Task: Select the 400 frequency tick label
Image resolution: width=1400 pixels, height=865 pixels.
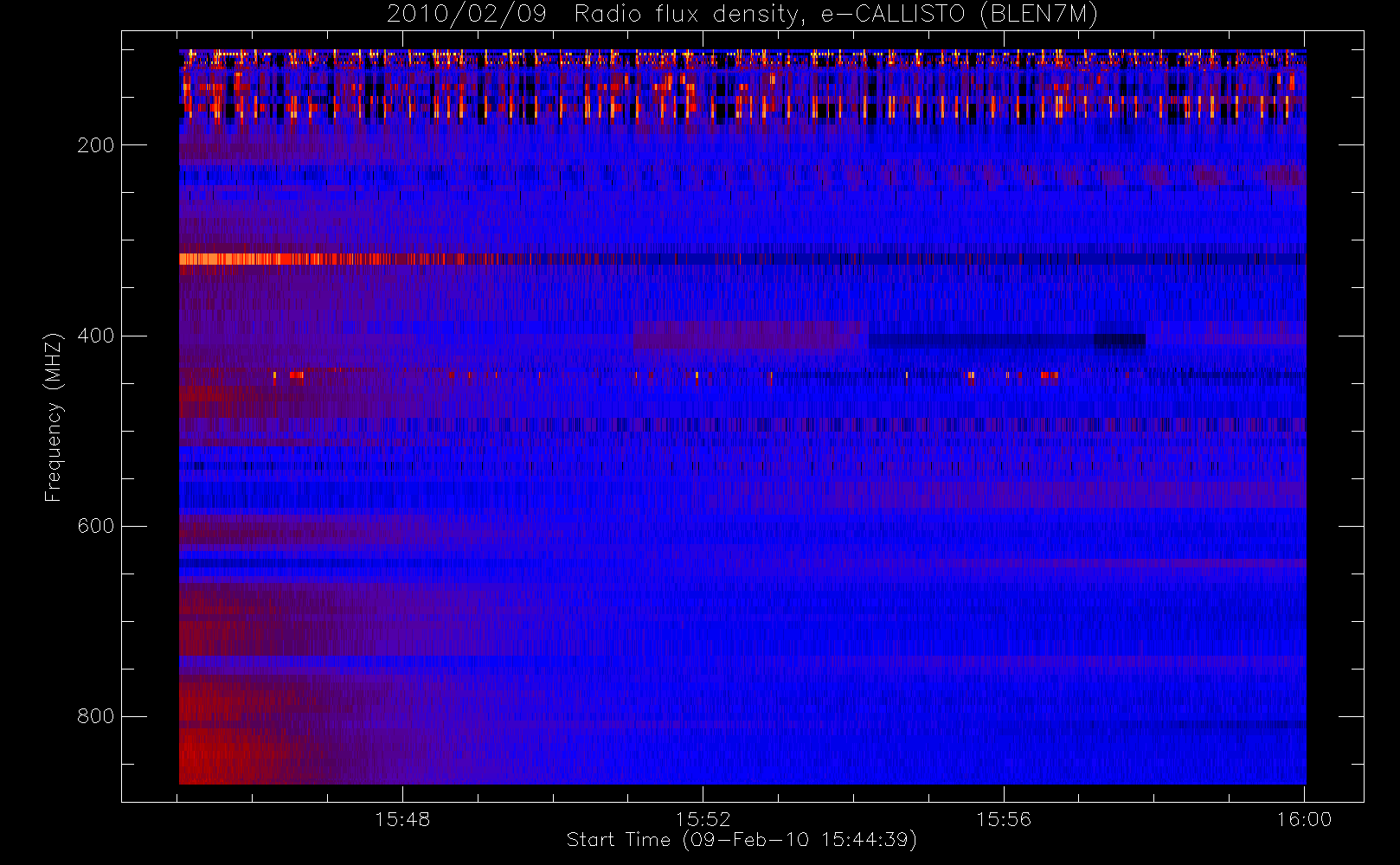Action: point(95,336)
